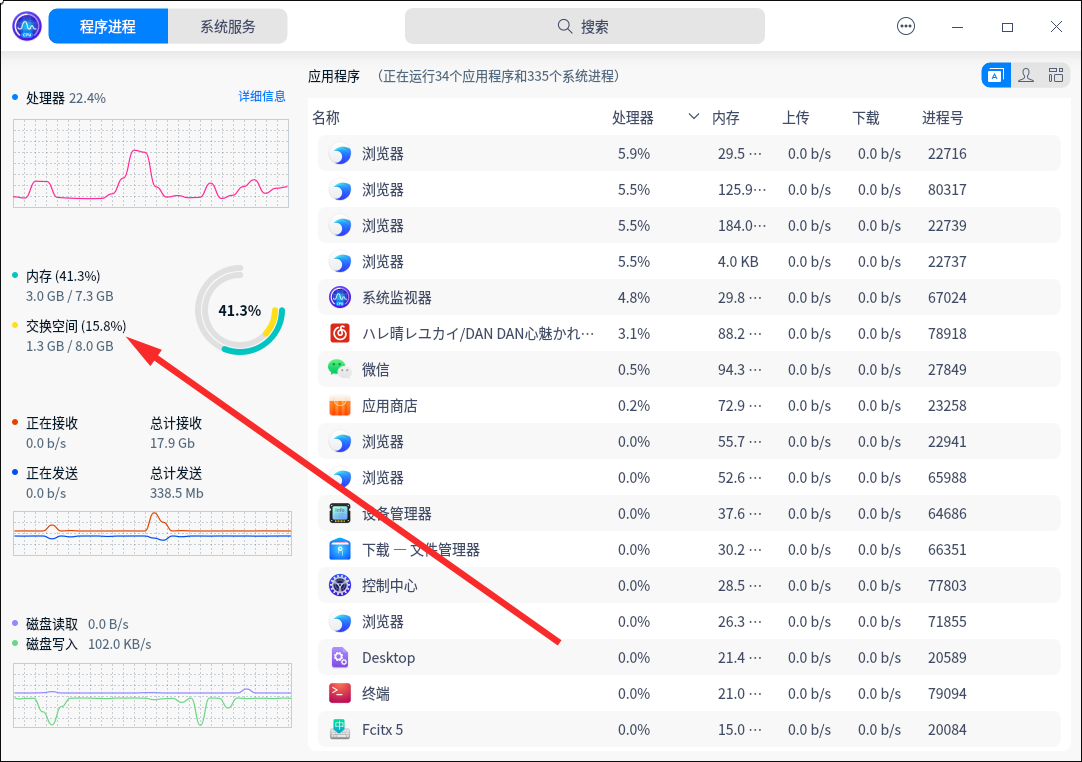
Task: Click the 终端 terminal icon
Action: coord(340,694)
